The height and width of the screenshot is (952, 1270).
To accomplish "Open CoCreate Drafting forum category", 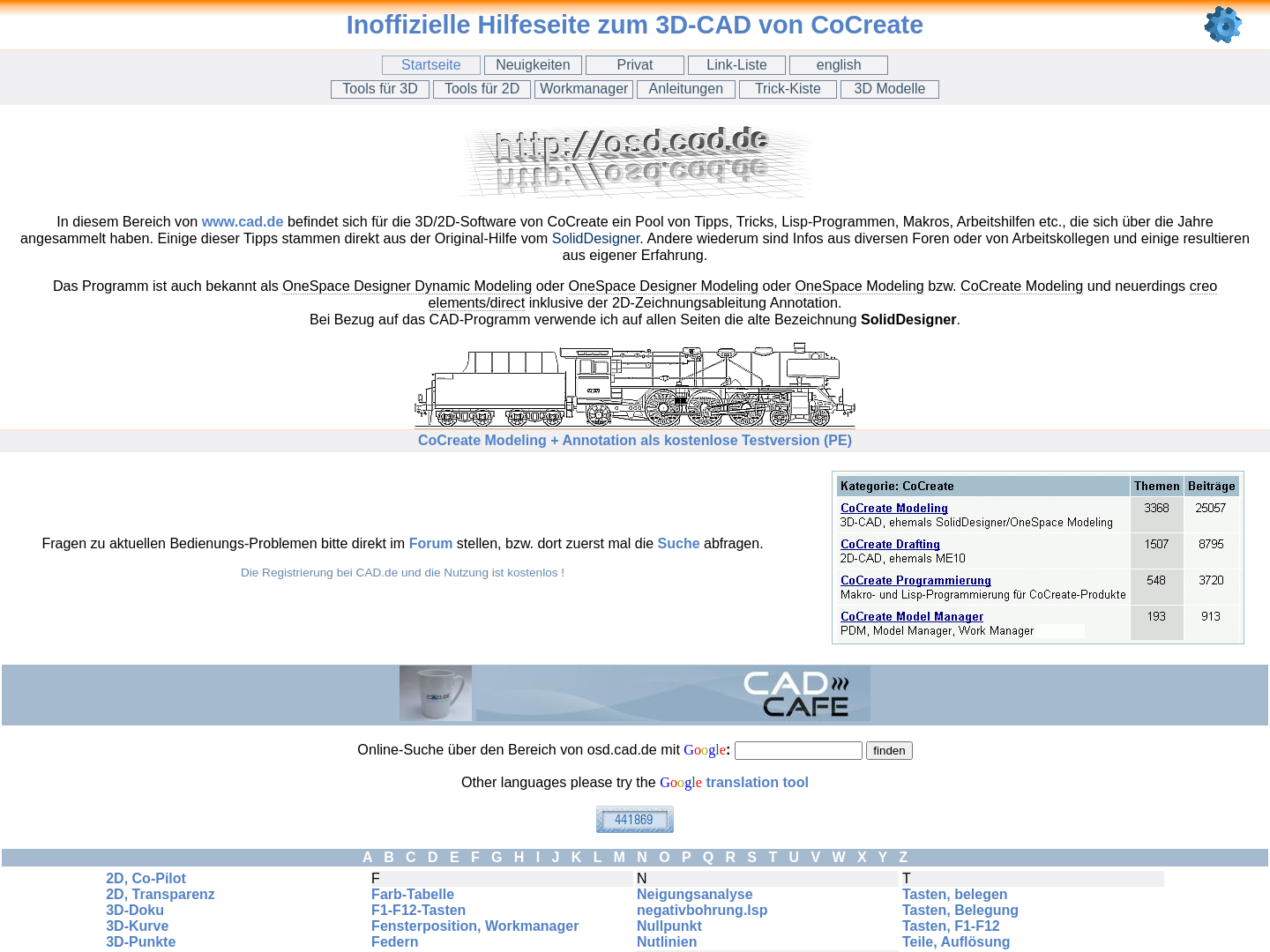I will point(890,545).
